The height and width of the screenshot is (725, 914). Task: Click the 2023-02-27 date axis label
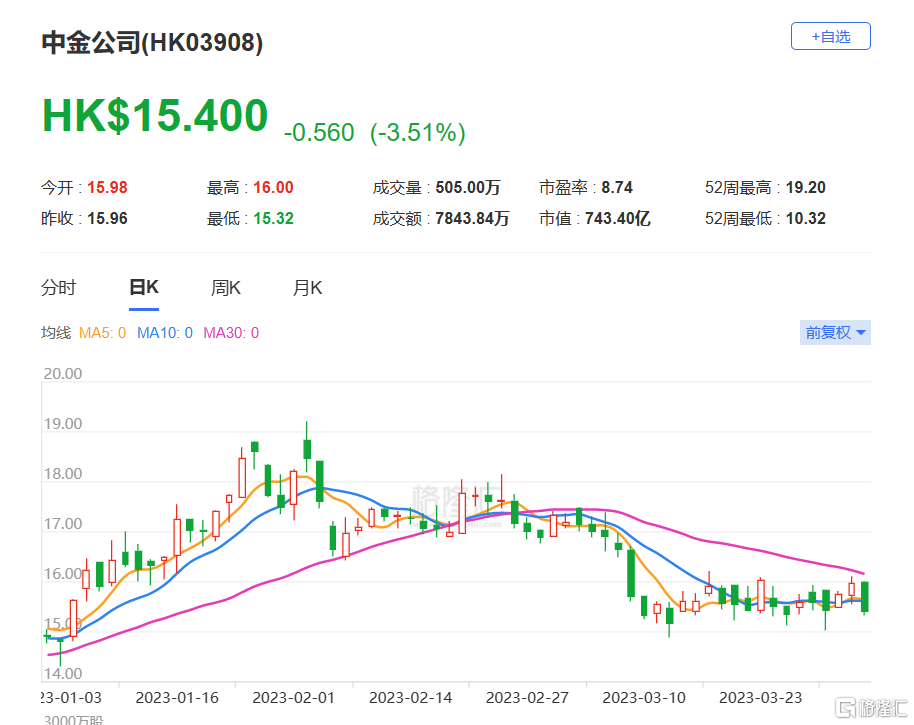coord(528,698)
